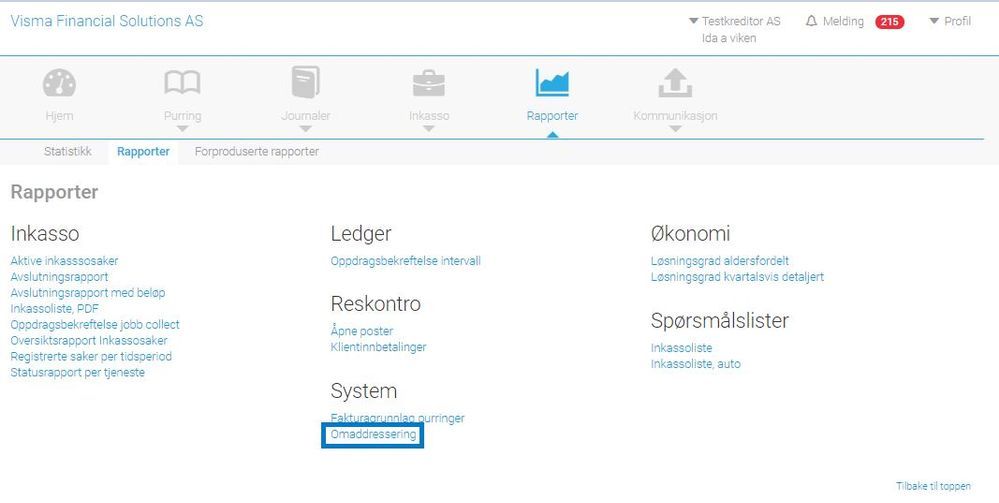
Task: Open the Hjem dashboard gauge icon
Action: pyautogui.click(x=59, y=84)
